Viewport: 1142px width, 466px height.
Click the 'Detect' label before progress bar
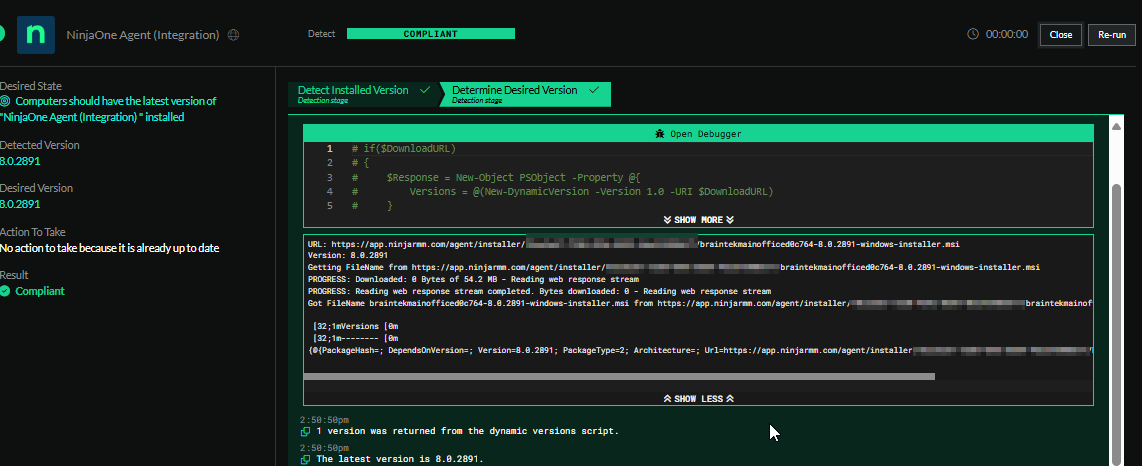point(322,33)
